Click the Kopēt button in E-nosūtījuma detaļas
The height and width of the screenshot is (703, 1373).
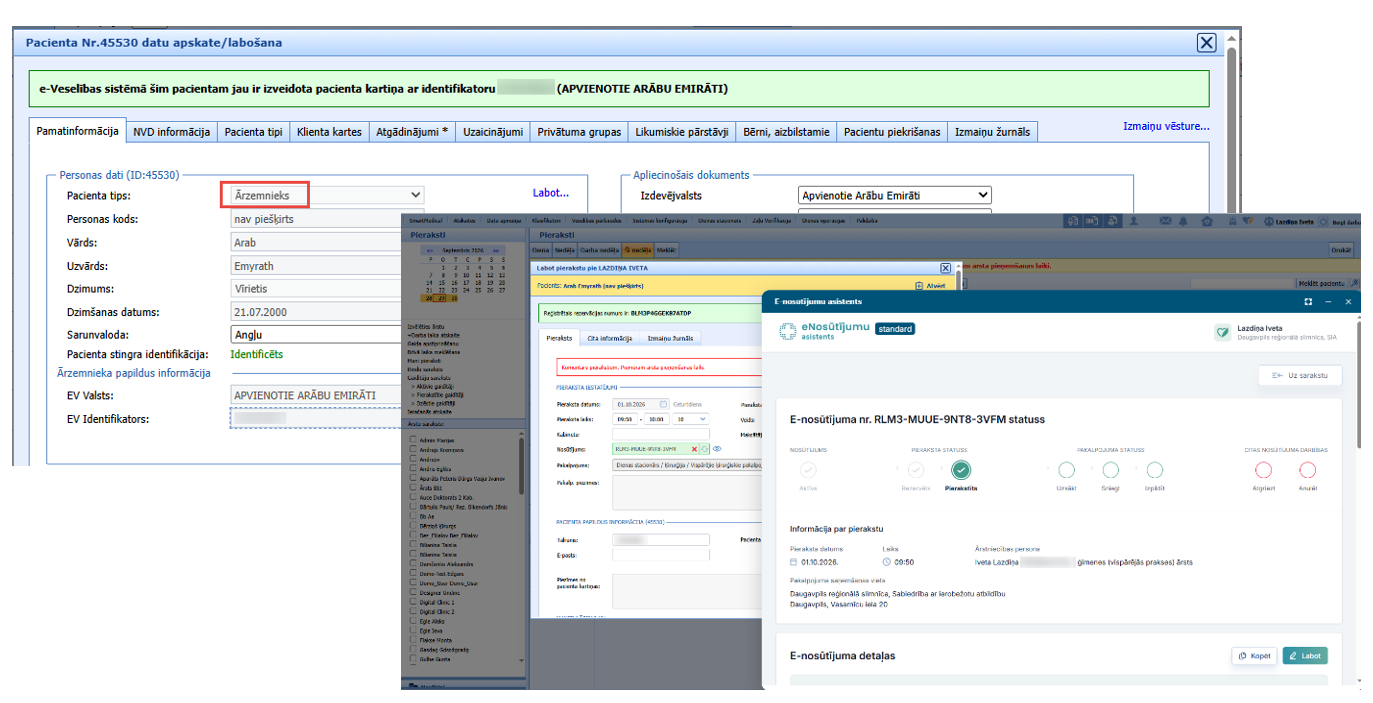click(x=1254, y=656)
